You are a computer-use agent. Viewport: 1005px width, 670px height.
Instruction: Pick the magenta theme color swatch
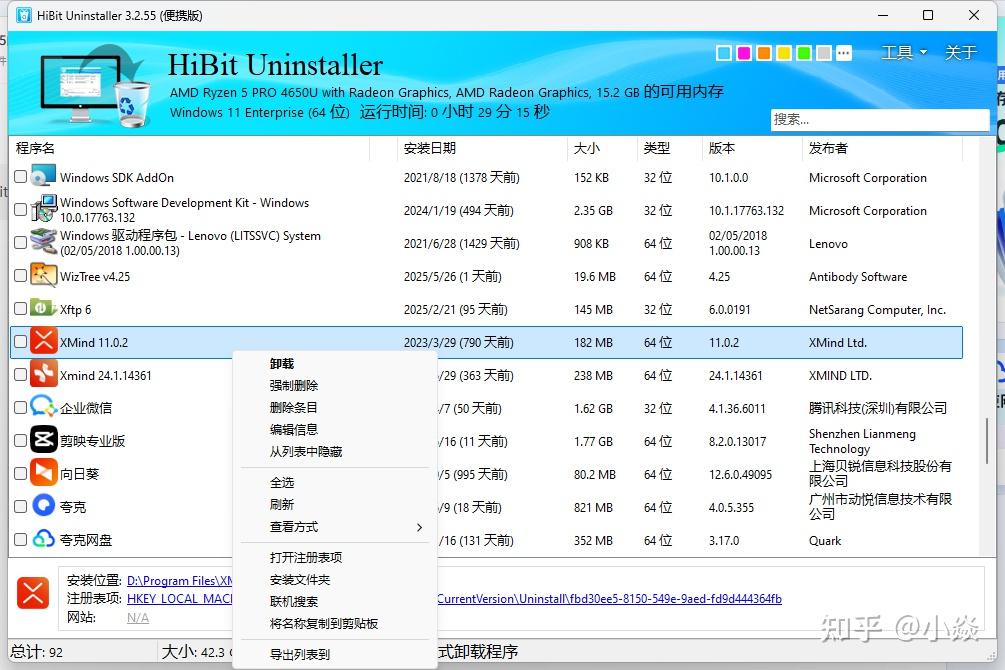[743, 51]
